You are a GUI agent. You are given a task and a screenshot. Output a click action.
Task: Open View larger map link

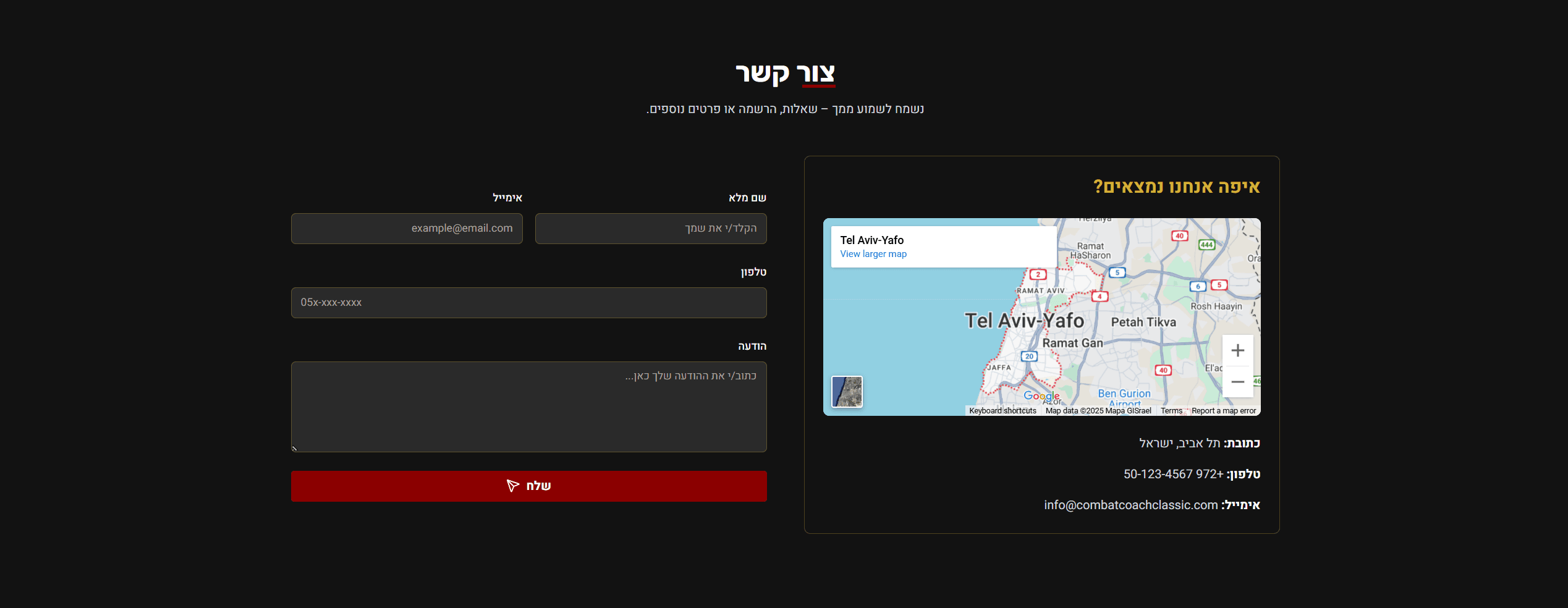coord(873,254)
